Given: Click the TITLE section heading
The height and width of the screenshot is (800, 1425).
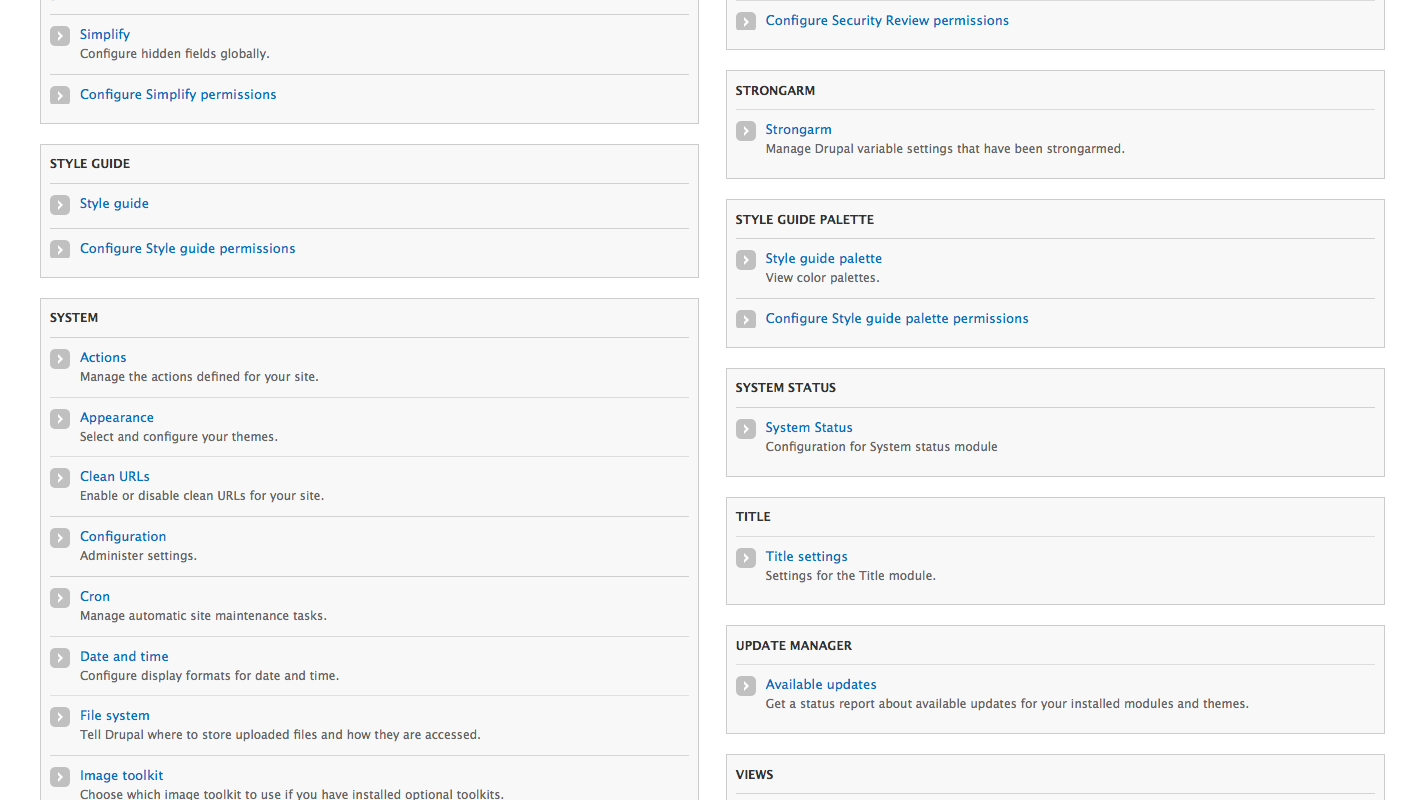Looking at the screenshot, I should click(x=753, y=517).
